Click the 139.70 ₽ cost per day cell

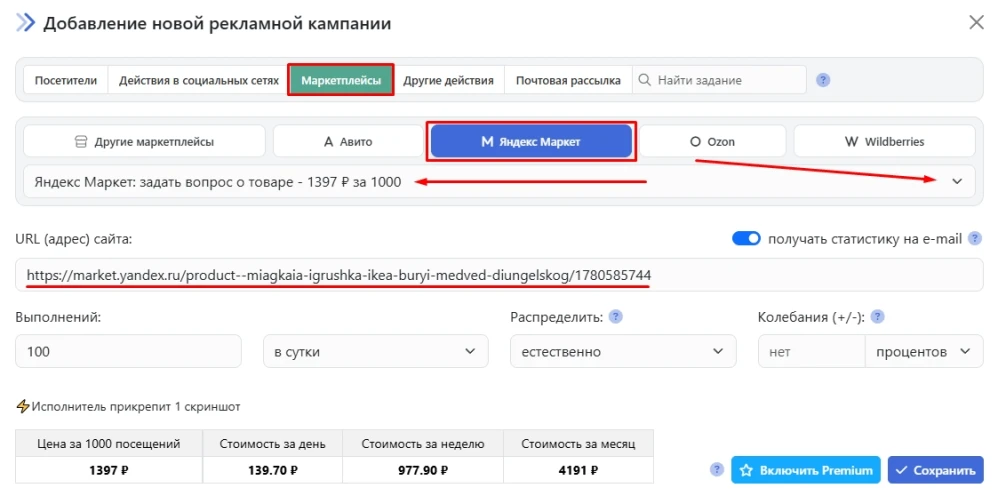coord(272,471)
